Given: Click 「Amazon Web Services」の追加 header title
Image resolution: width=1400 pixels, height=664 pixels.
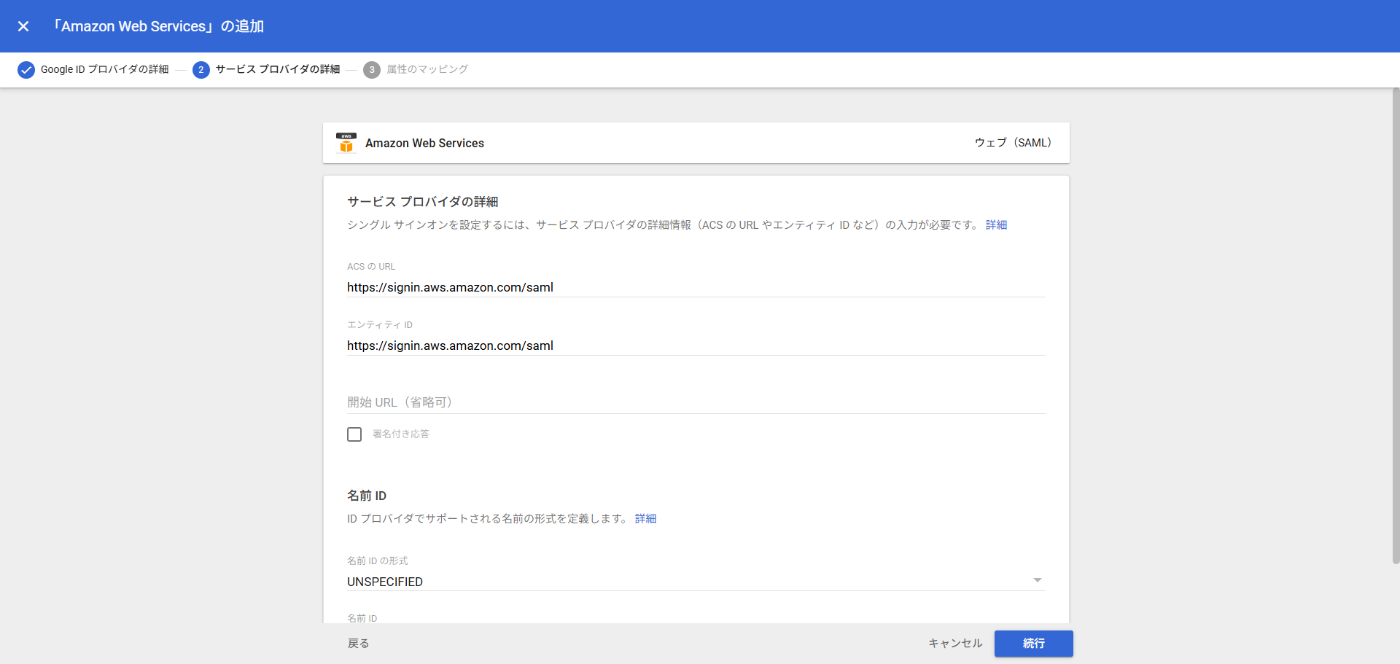Looking at the screenshot, I should (x=157, y=26).
